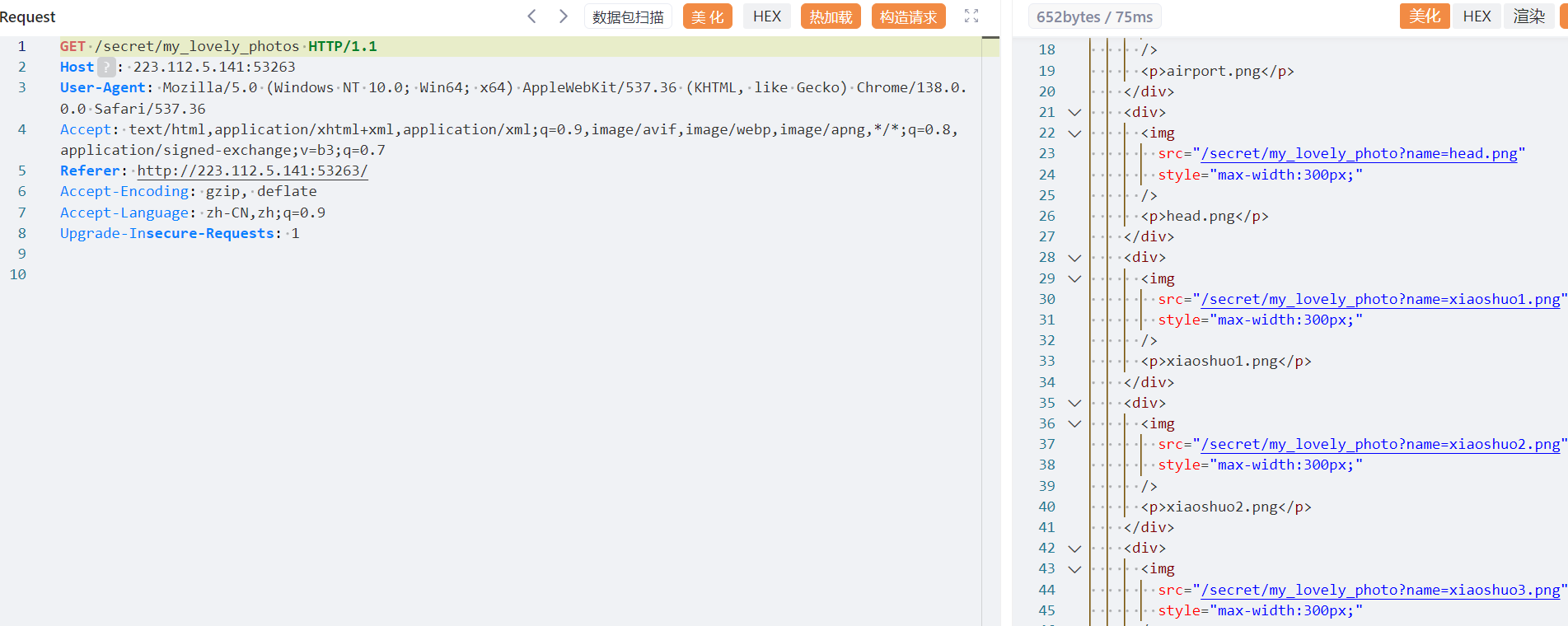Open the head.png photo src link

(1359, 154)
